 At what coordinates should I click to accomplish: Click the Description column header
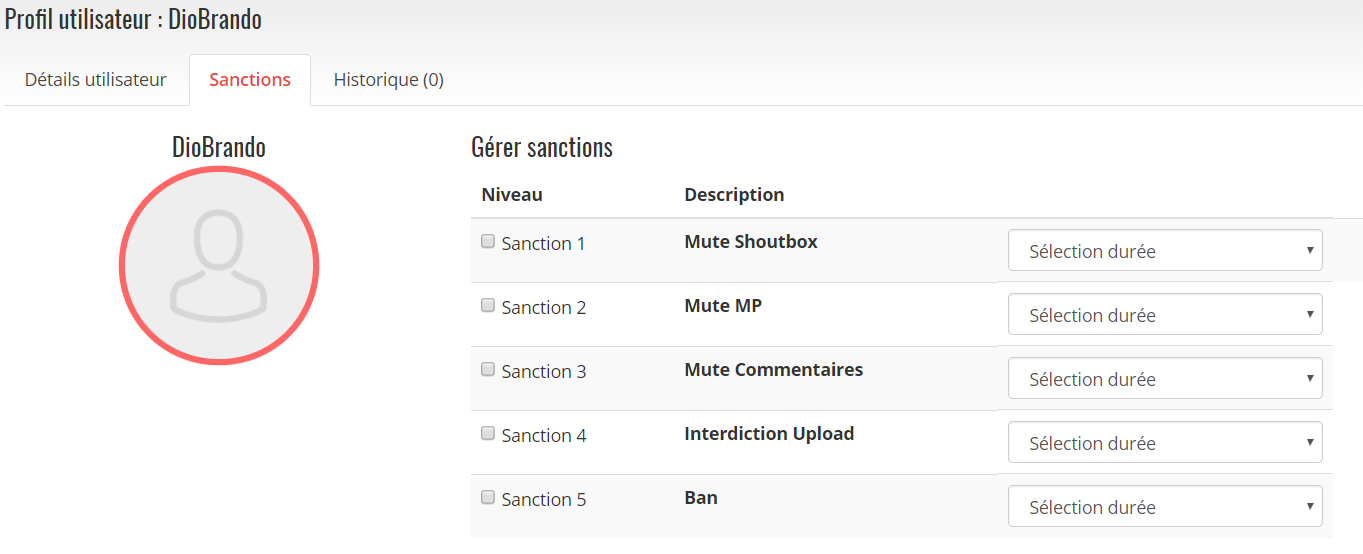point(734,194)
